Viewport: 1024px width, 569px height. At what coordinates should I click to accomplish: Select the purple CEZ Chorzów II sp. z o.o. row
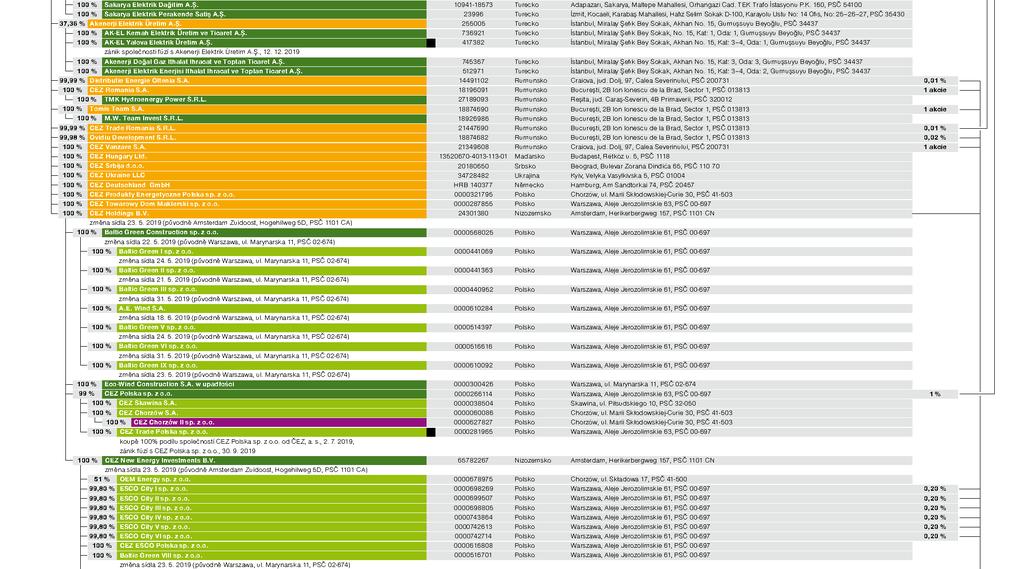click(280, 422)
